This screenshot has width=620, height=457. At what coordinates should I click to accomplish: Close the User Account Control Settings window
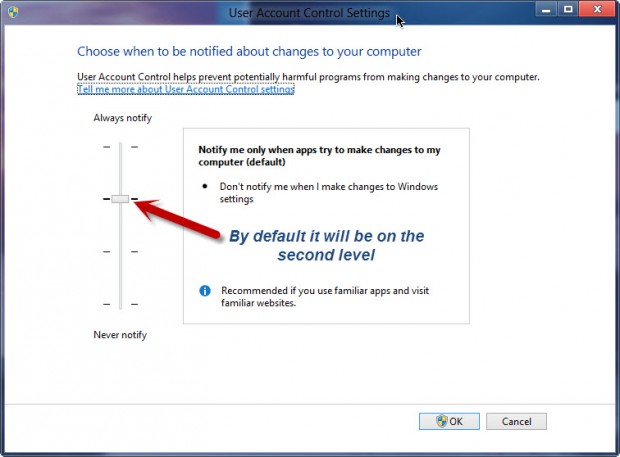597,9
